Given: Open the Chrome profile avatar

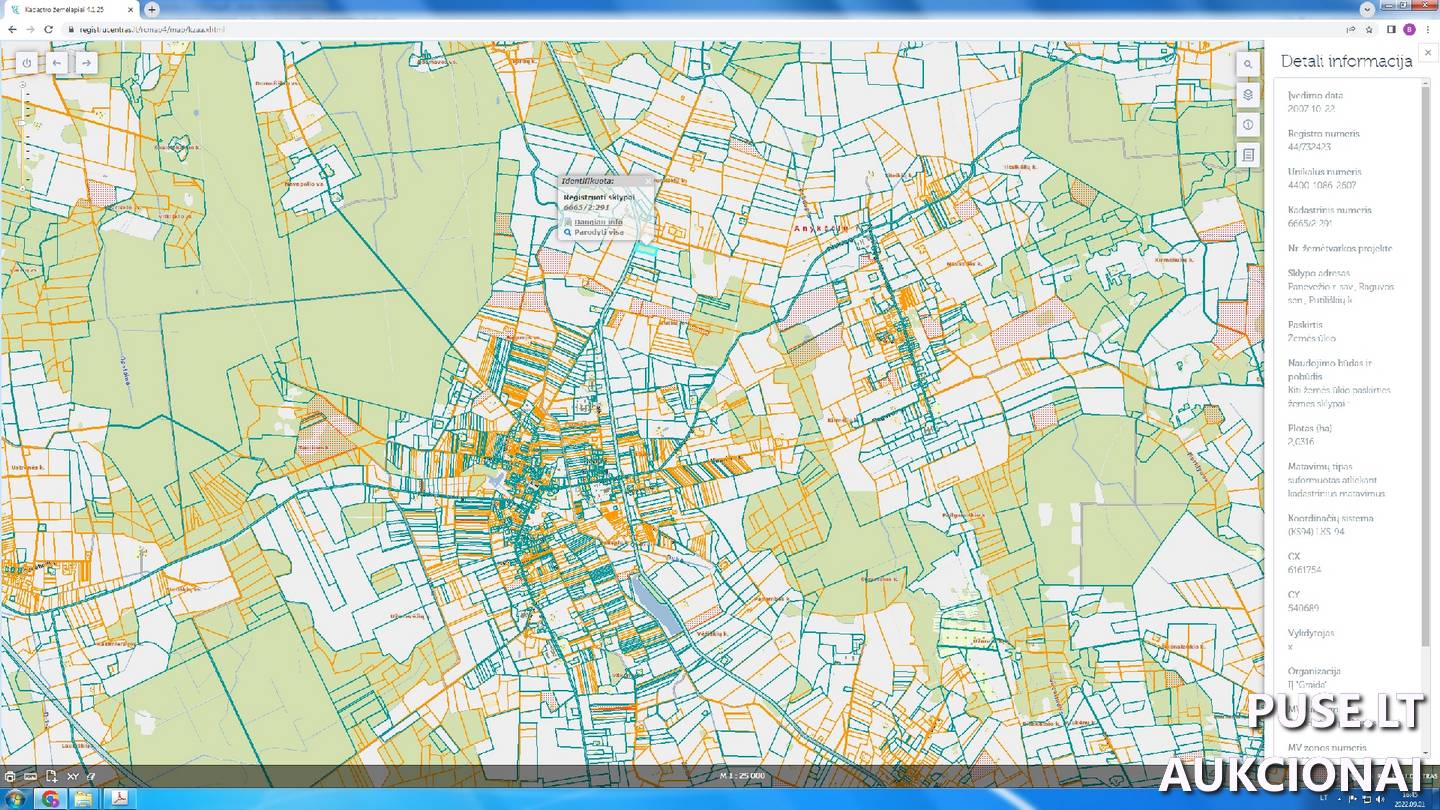Looking at the screenshot, I should coord(1409,29).
